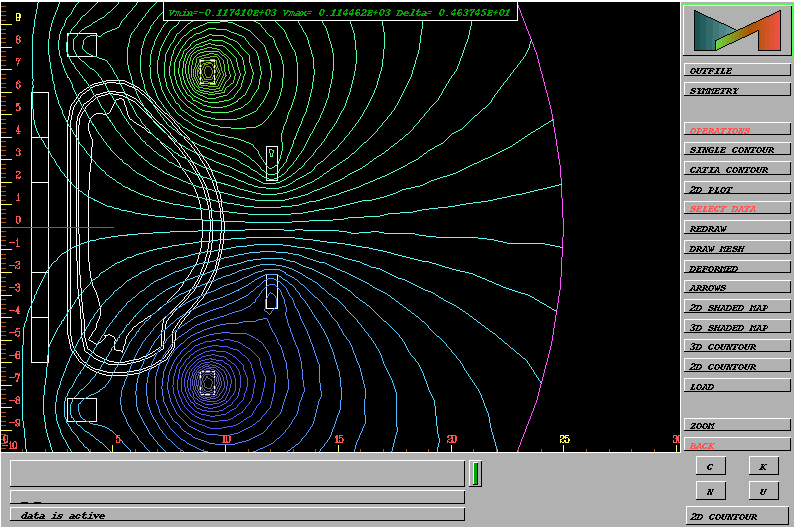The image size is (795, 527).
Task: Click the bottom-right 2D COUNTOUR label button
Action: (x=738, y=516)
